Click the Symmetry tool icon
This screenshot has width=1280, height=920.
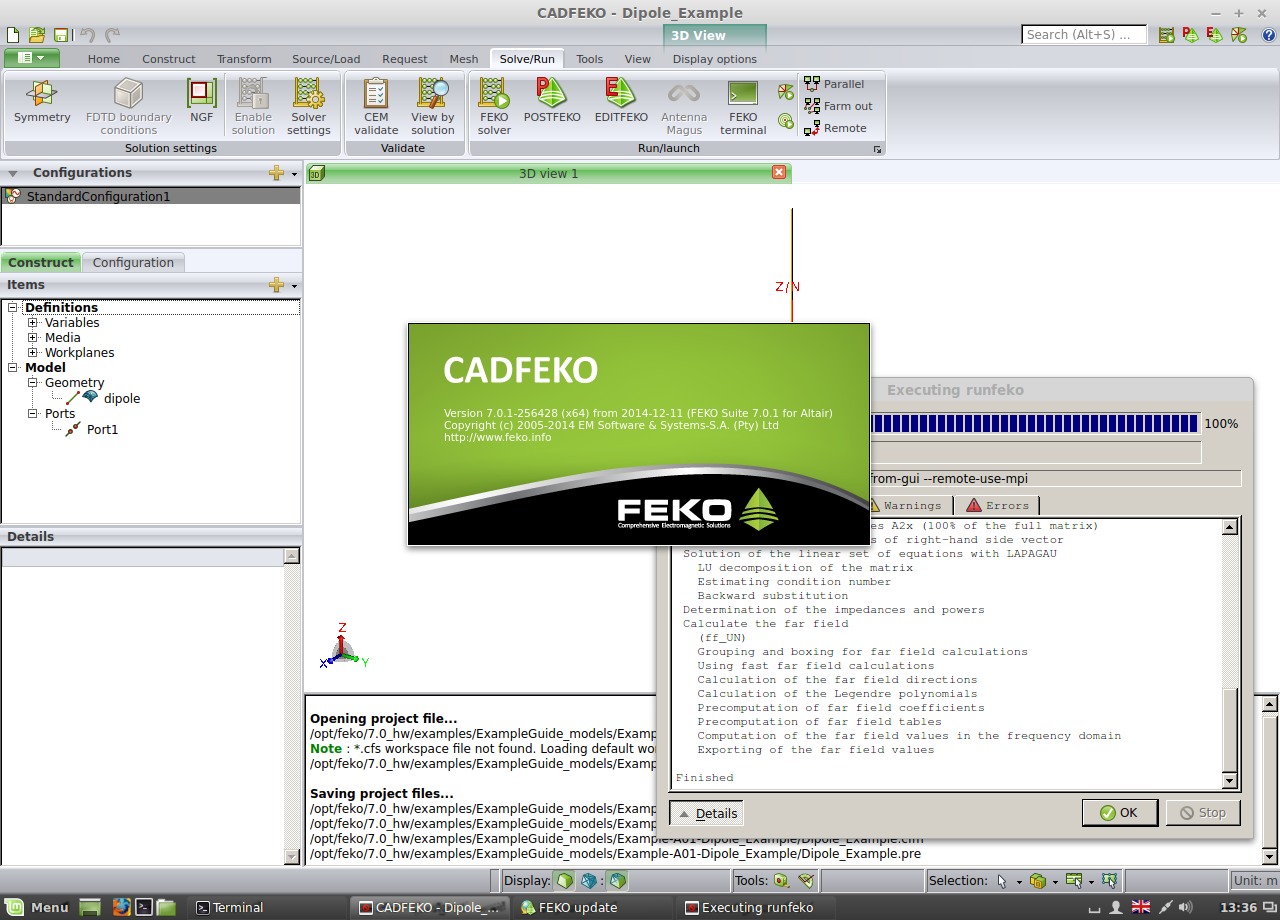[42, 94]
